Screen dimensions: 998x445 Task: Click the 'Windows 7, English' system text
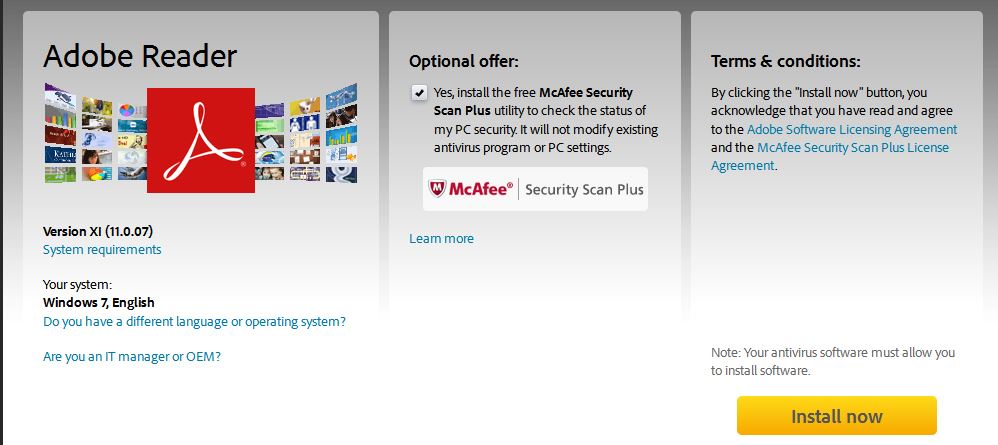pyautogui.click(x=99, y=302)
